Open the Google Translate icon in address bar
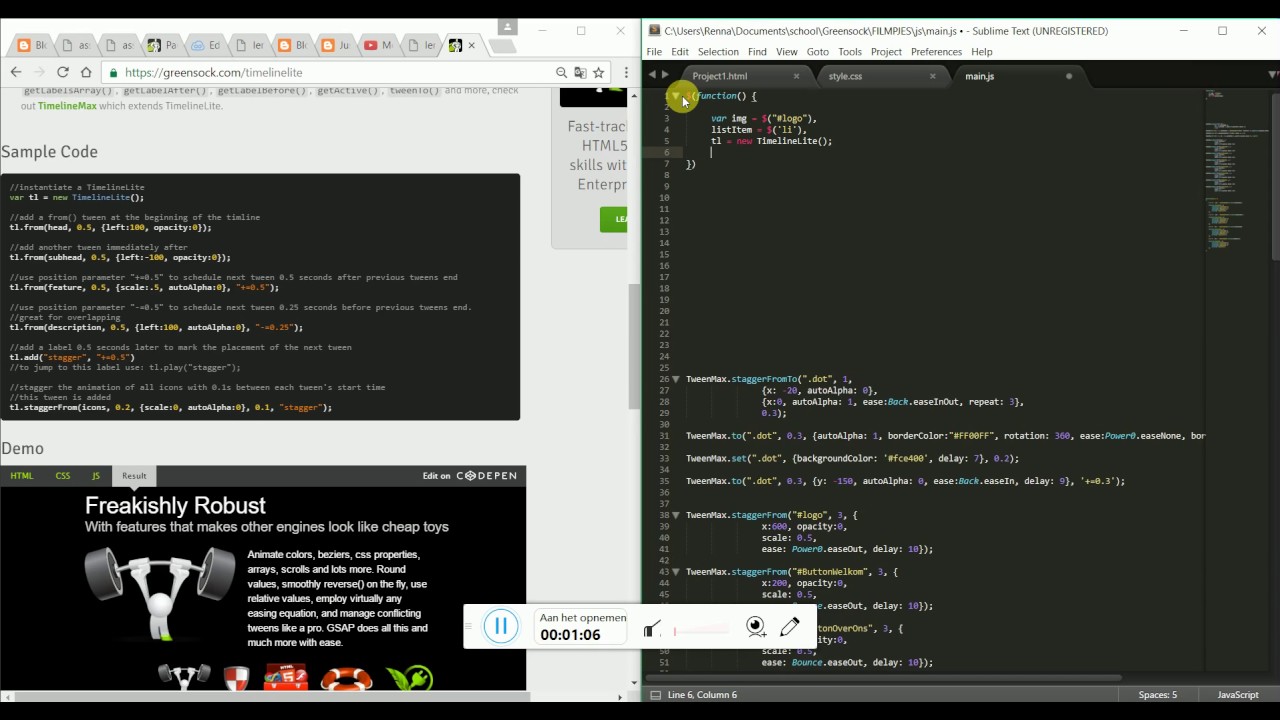 [580, 72]
